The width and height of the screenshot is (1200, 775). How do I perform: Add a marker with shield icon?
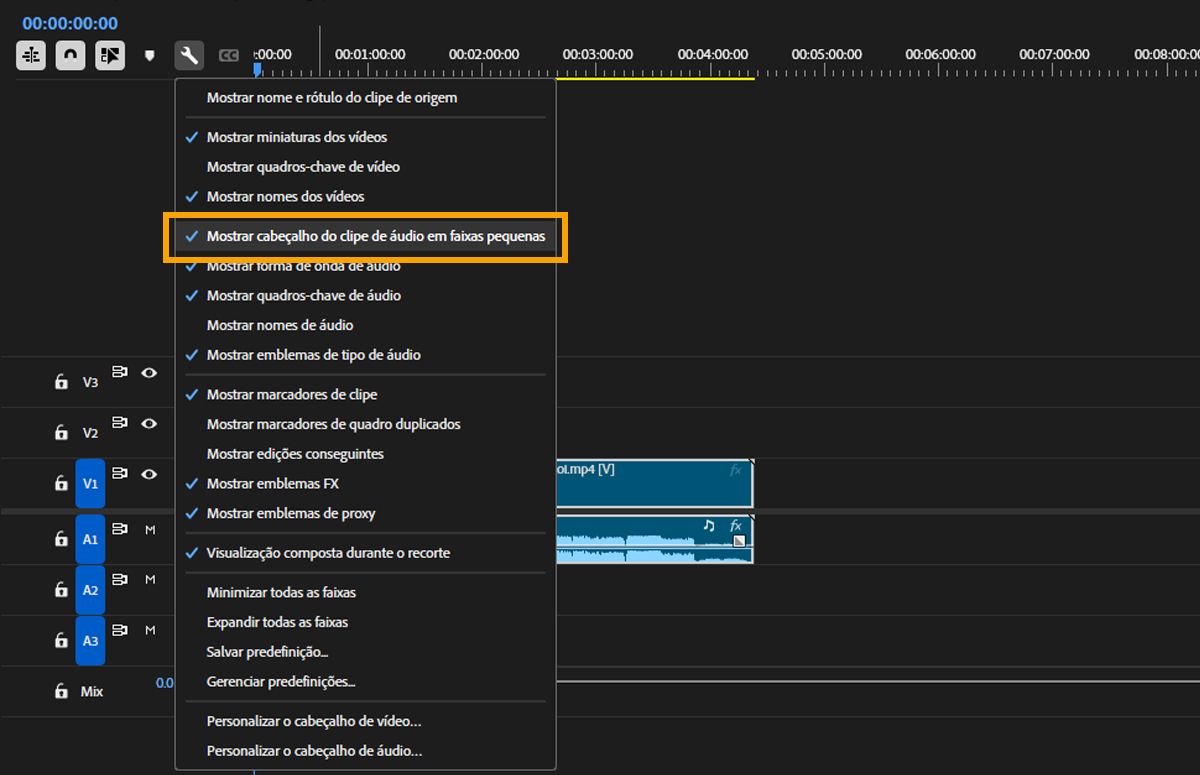tap(150, 56)
